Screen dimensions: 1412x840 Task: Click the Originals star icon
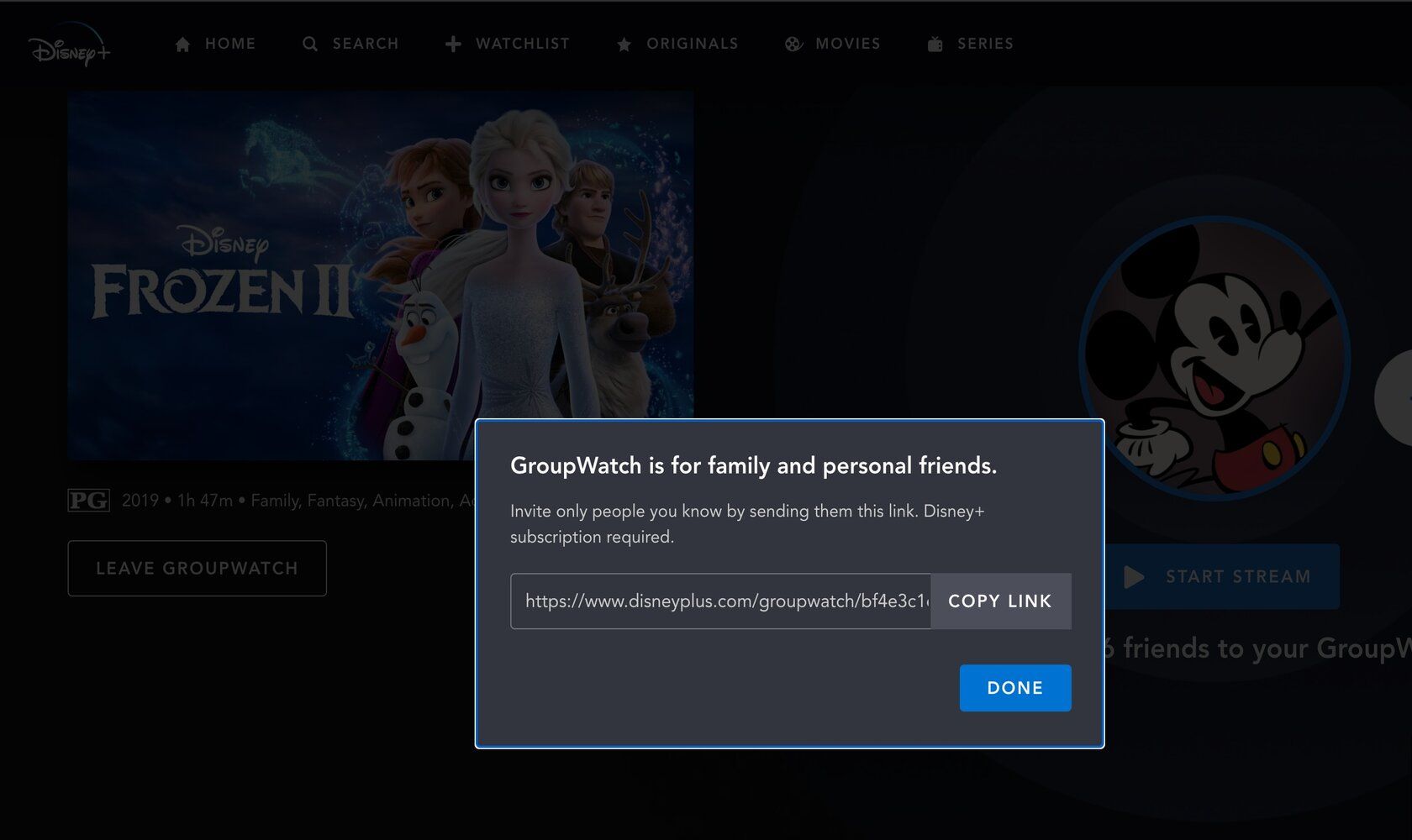[x=624, y=44]
